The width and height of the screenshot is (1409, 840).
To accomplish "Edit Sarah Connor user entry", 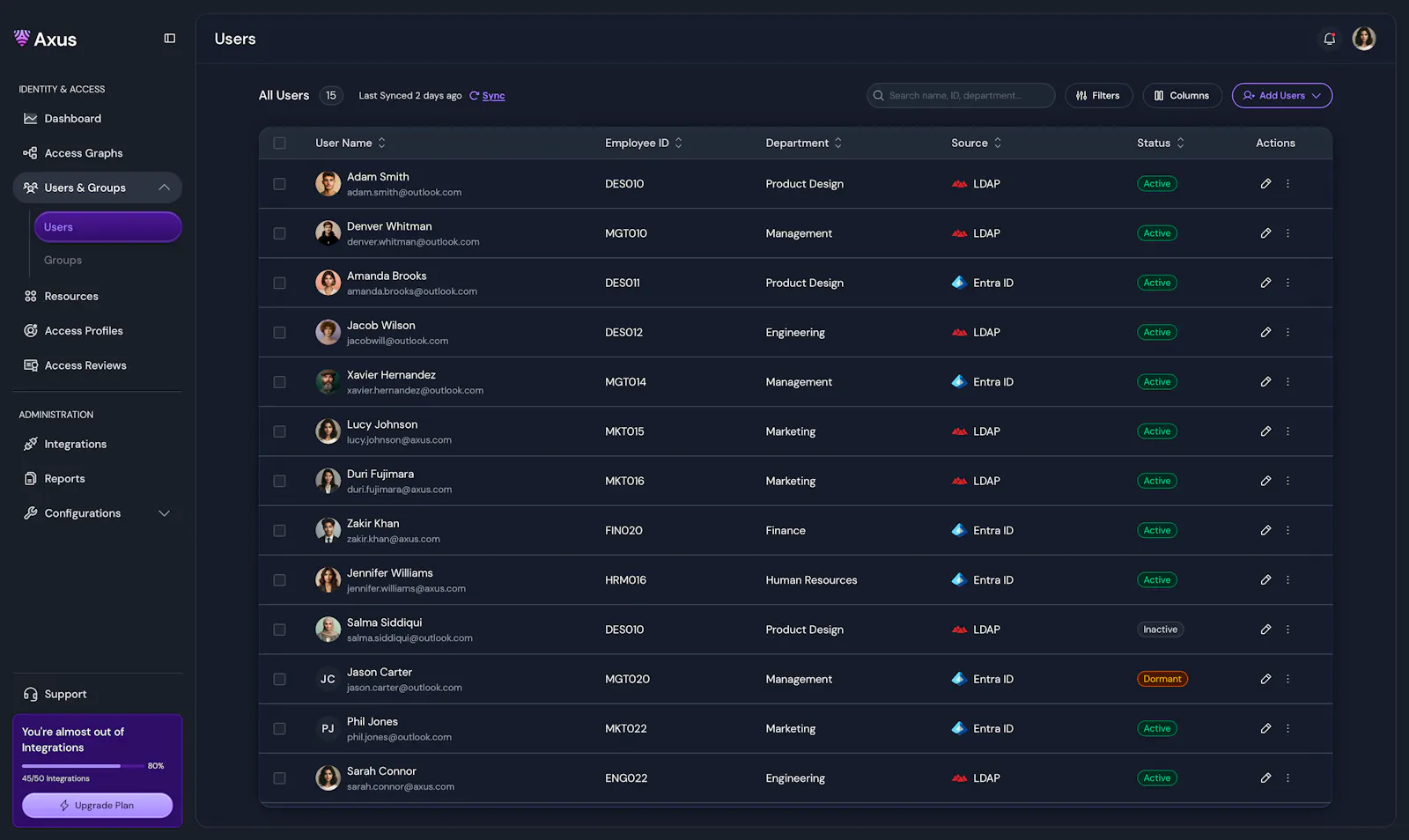I will (1265, 778).
